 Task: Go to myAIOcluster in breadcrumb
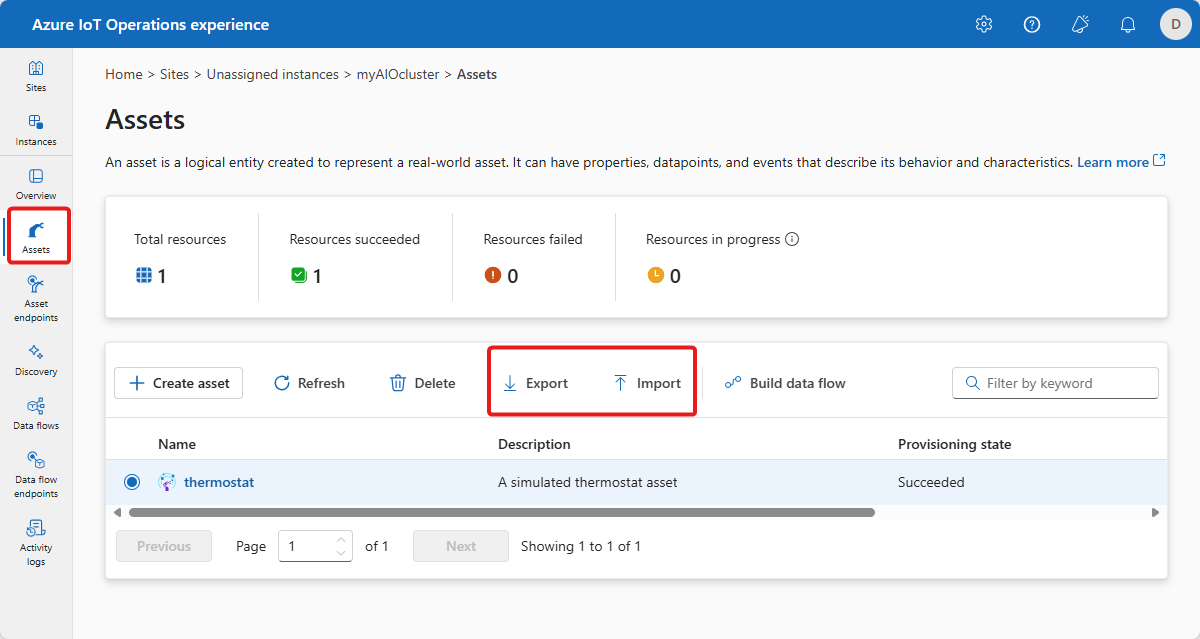398,75
